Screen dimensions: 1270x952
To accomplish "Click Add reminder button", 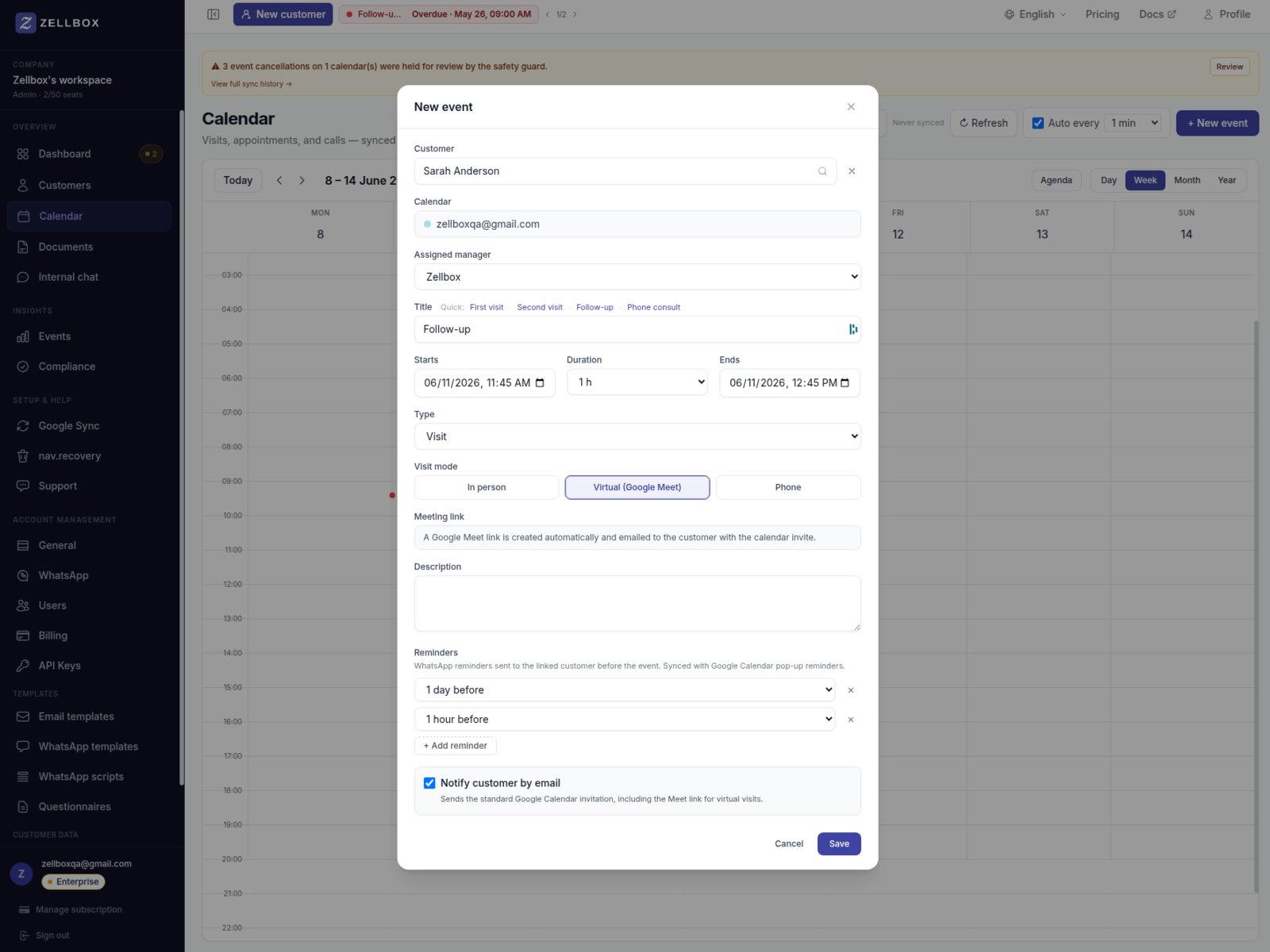I will [456, 746].
